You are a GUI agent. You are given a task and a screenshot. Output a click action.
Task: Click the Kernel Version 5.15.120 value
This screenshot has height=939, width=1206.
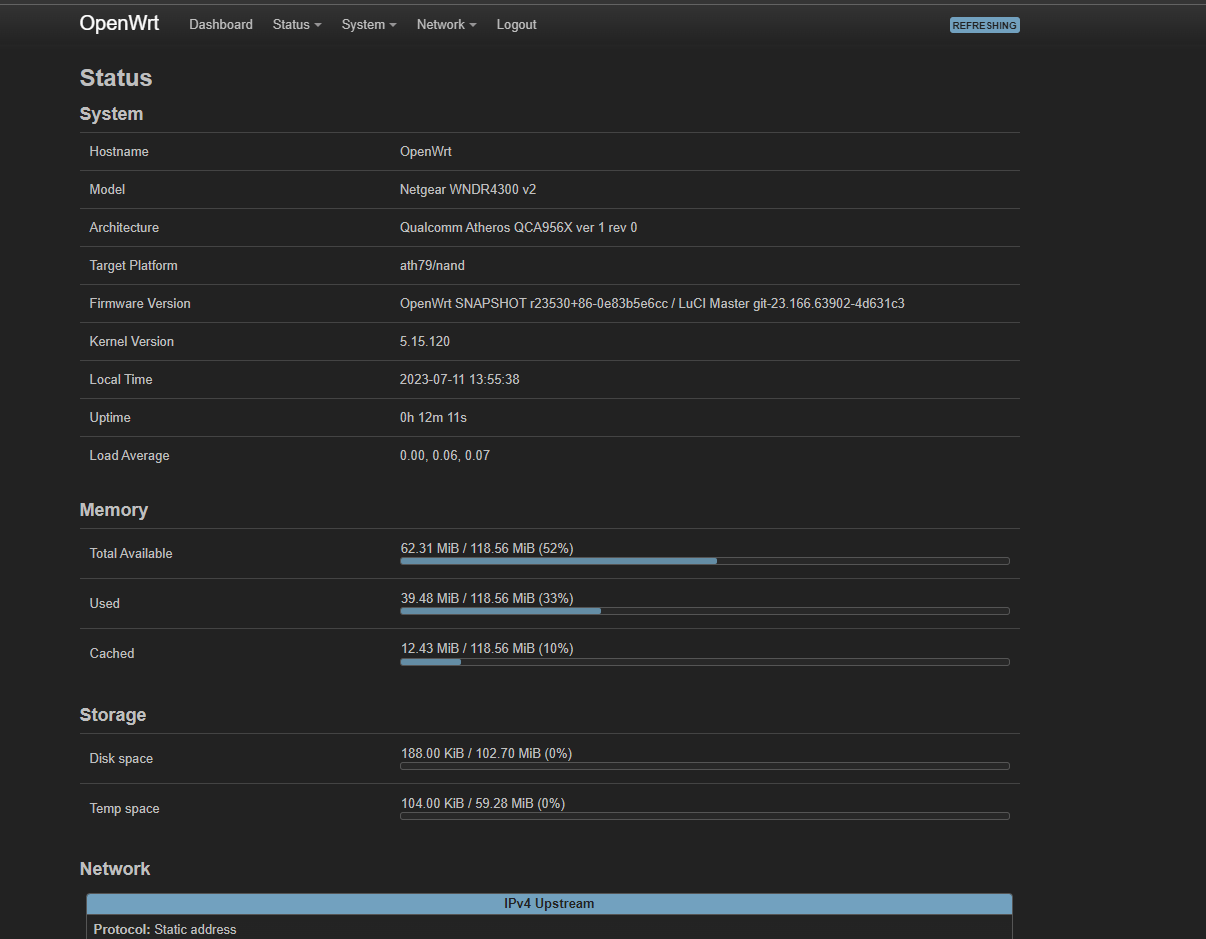coord(424,341)
